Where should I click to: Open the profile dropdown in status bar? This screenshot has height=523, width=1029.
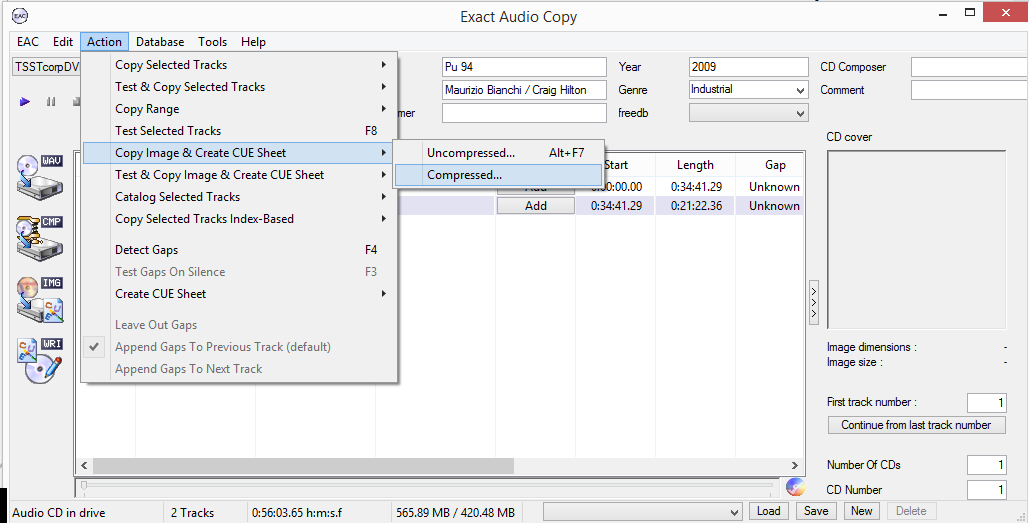(643, 512)
